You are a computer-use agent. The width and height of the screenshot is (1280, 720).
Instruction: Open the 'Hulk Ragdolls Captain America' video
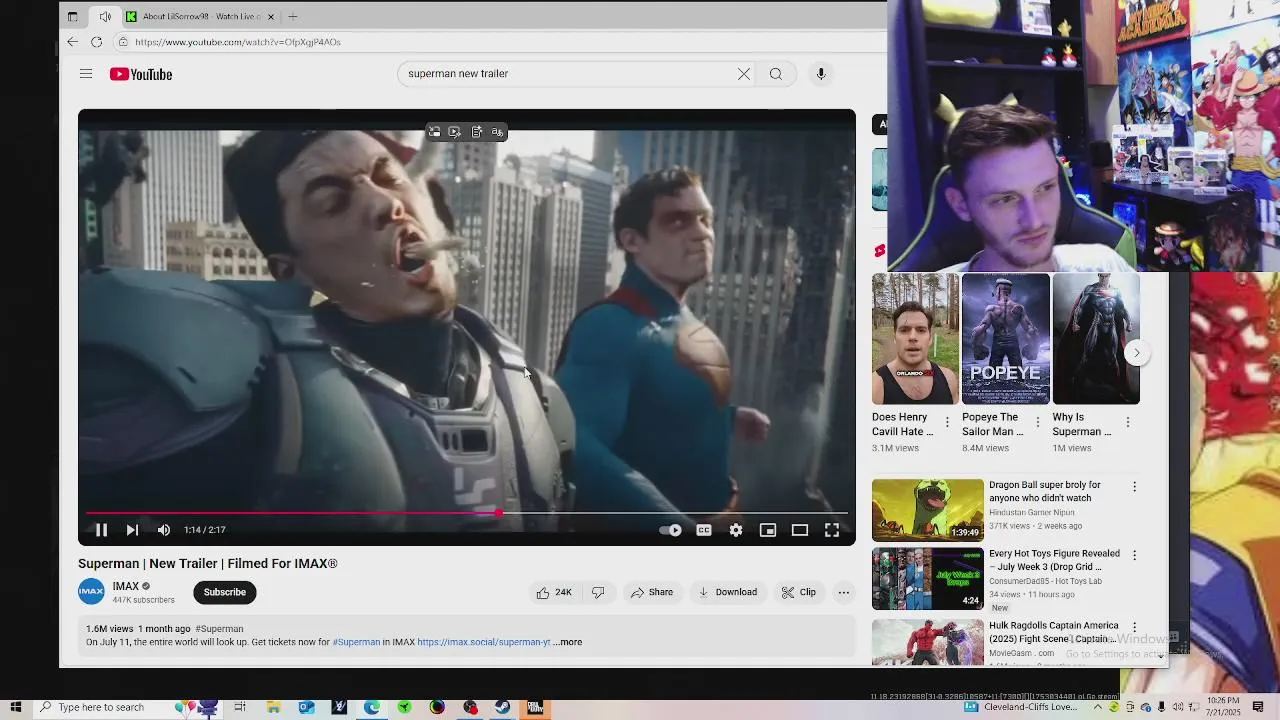[x=928, y=642]
